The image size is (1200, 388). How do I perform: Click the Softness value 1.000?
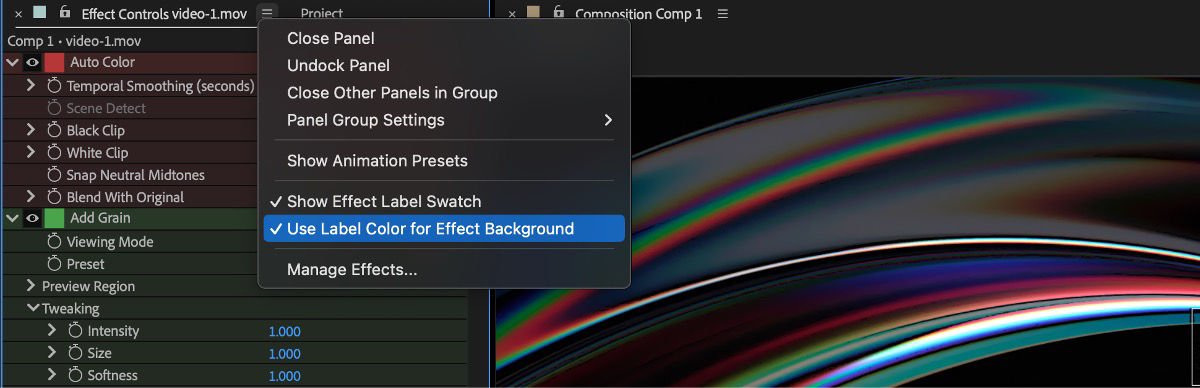coord(284,375)
